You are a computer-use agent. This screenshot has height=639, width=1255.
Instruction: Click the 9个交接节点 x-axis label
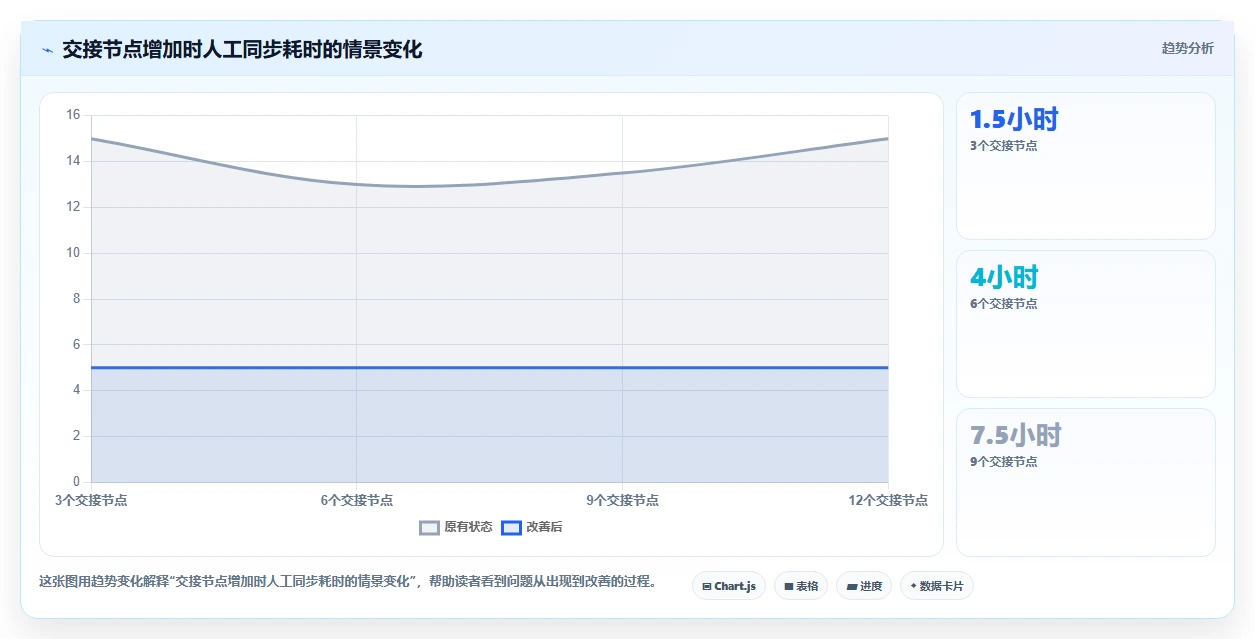pyautogui.click(x=622, y=500)
